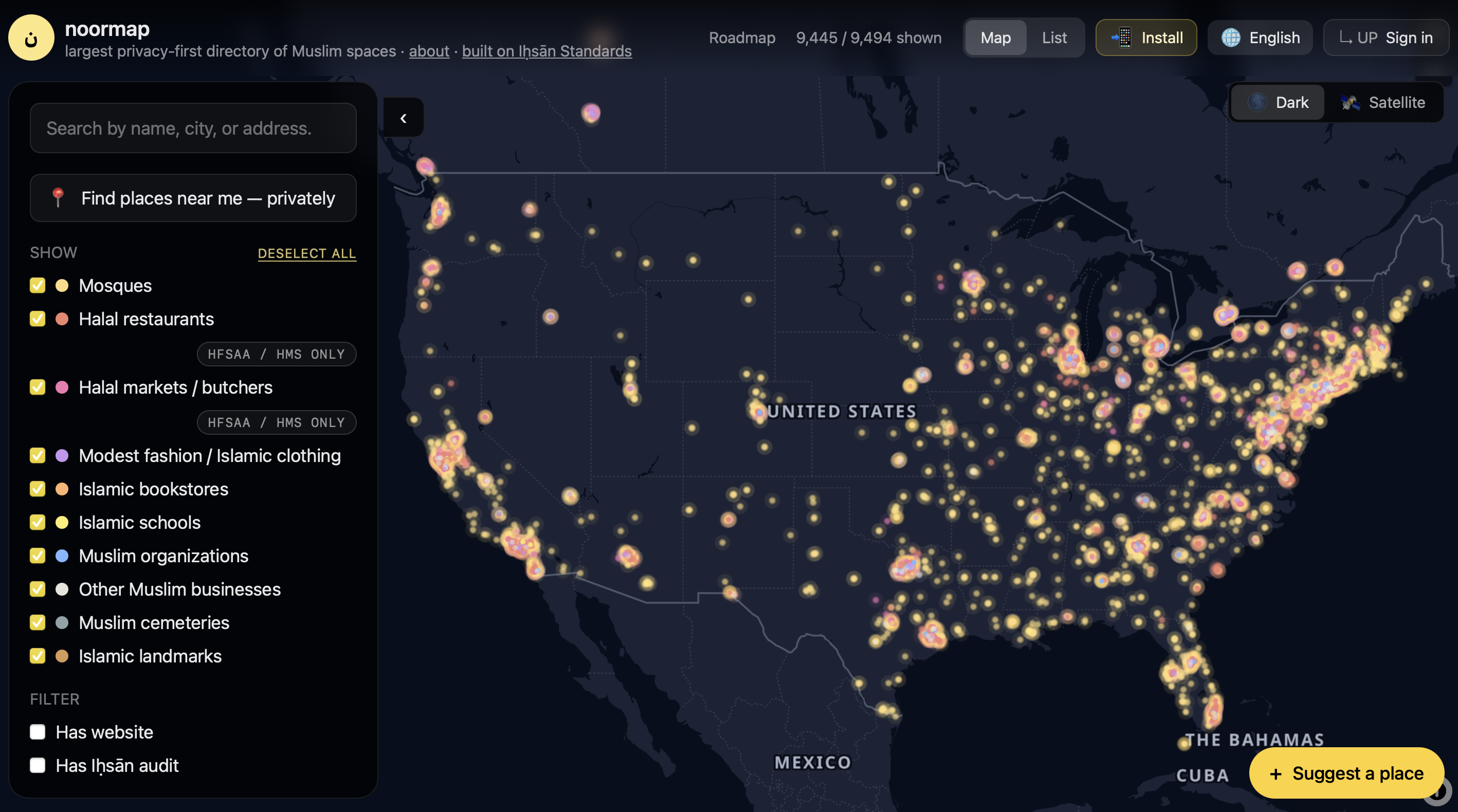Click the CUBA map label
The image size is (1458, 812).
1202,775
